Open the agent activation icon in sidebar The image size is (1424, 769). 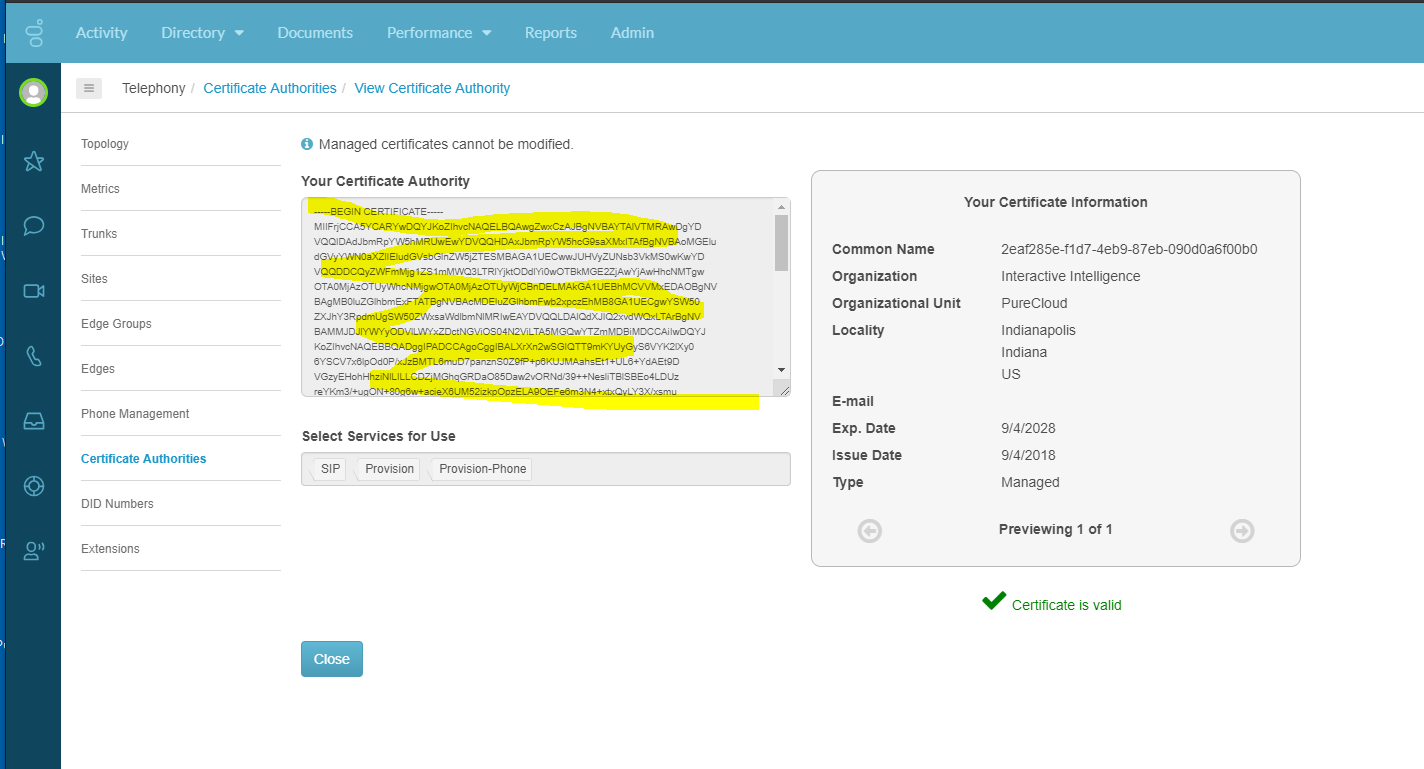click(x=34, y=550)
